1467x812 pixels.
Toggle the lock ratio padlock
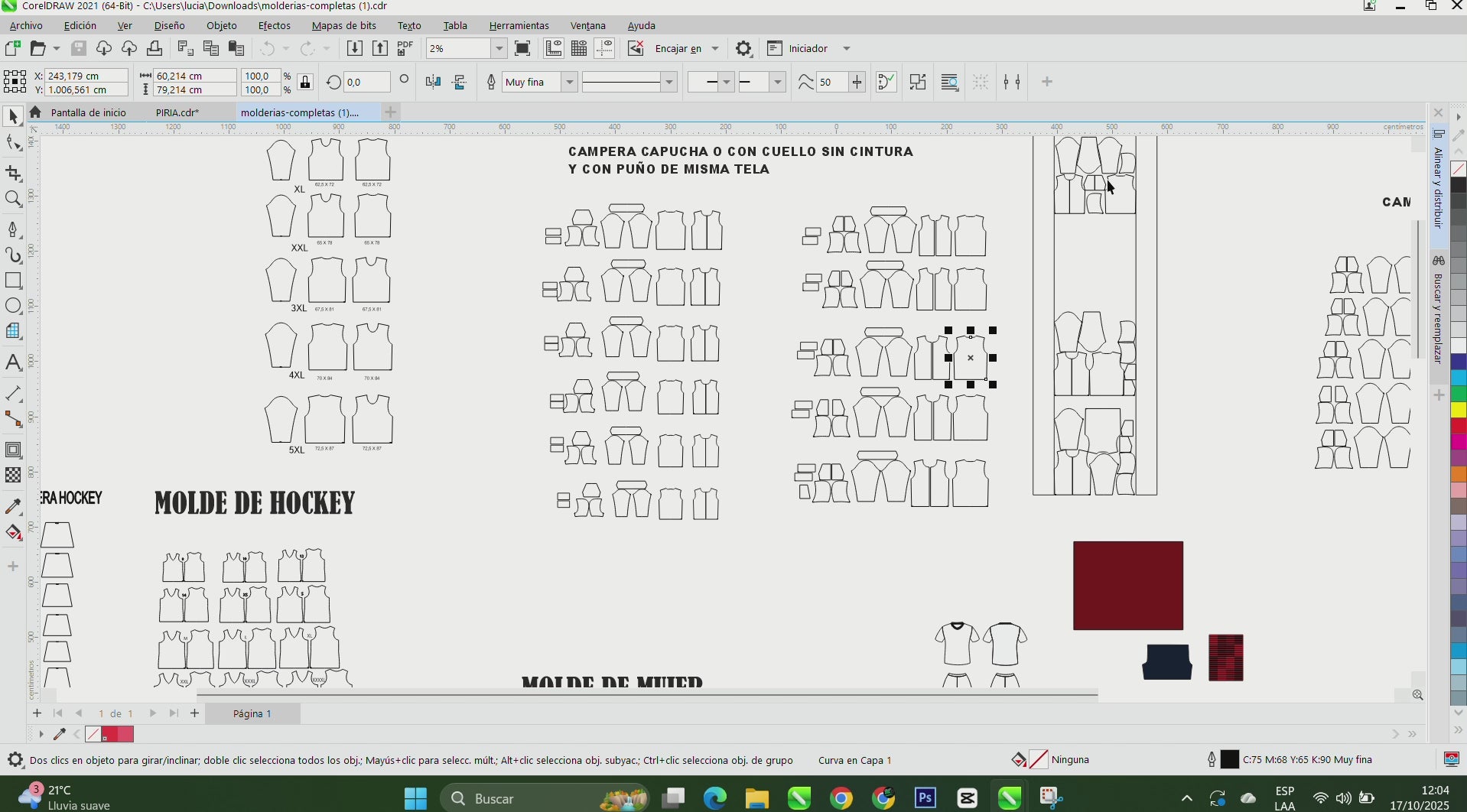tap(305, 83)
